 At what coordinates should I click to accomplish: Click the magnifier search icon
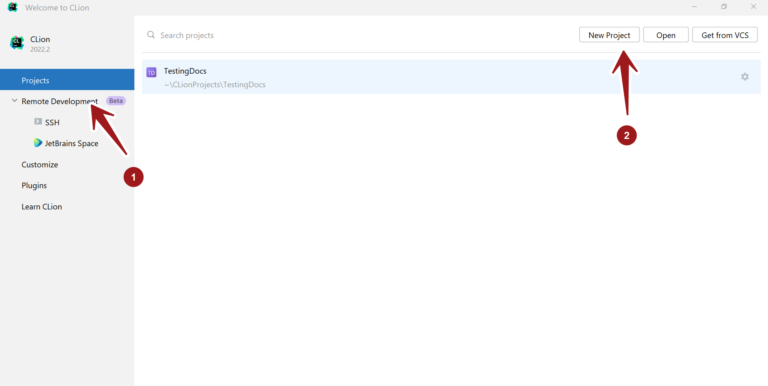(x=151, y=35)
